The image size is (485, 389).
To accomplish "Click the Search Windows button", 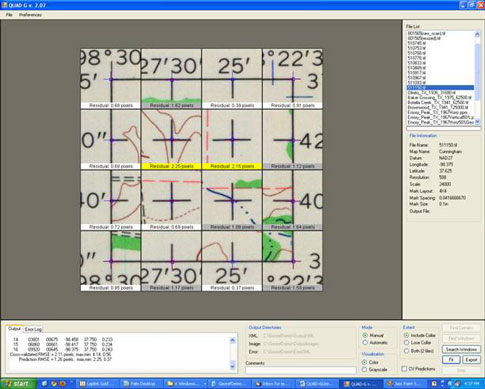I will [x=461, y=349].
